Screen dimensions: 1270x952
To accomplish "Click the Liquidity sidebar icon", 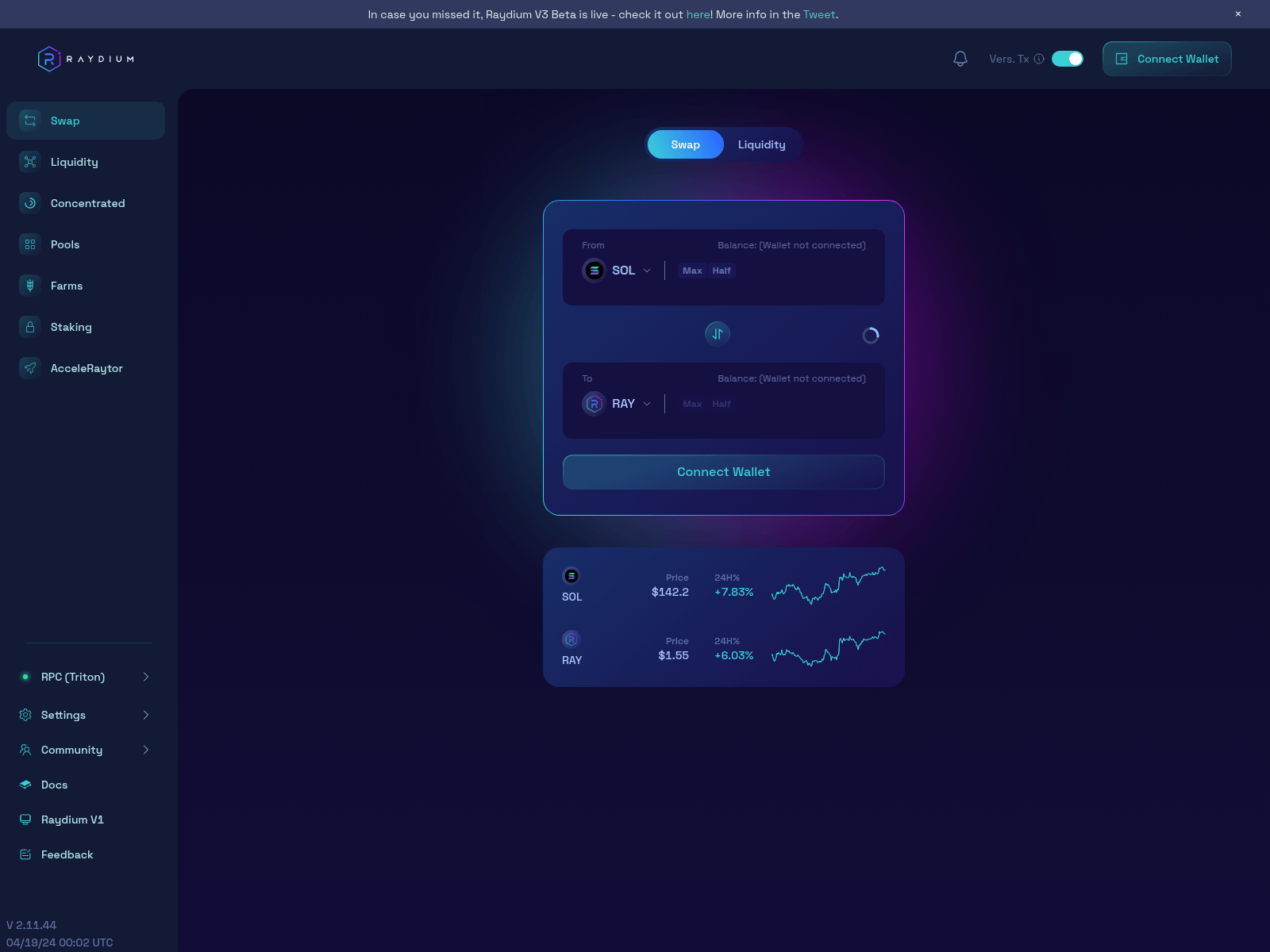I will point(30,162).
